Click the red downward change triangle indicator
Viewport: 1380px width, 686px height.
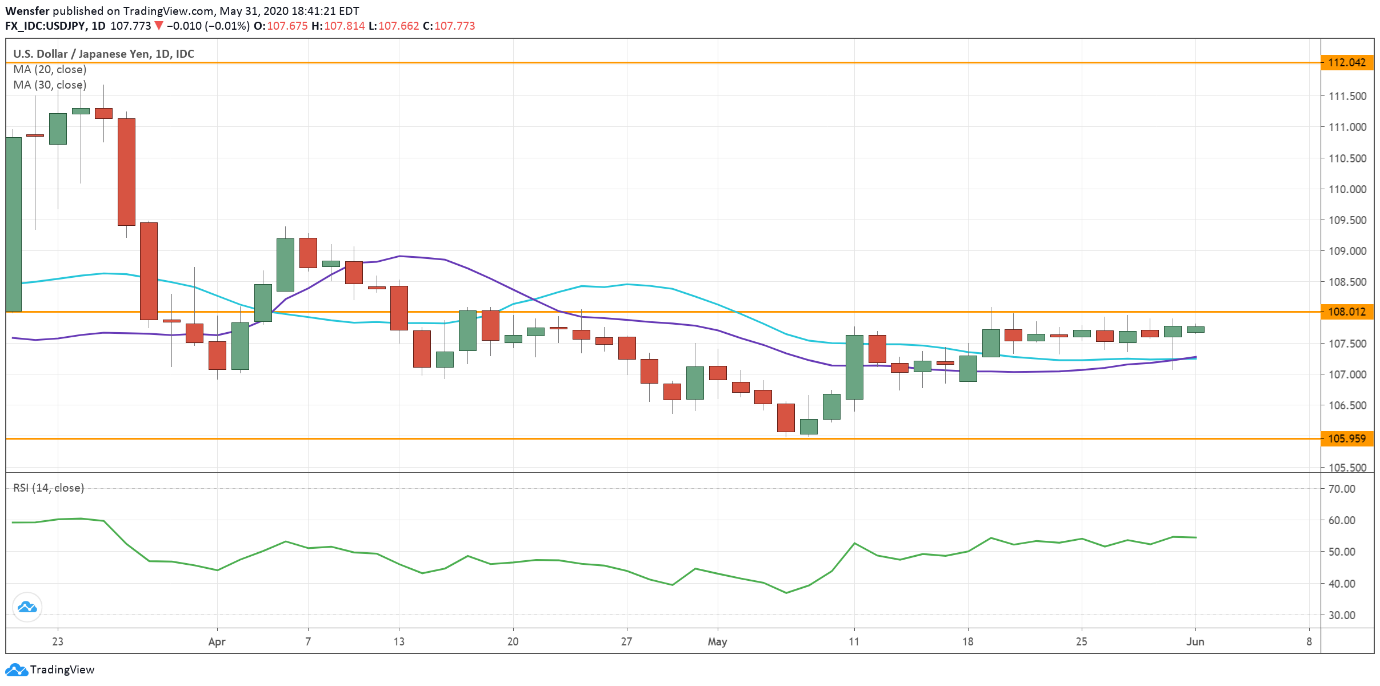point(159,26)
